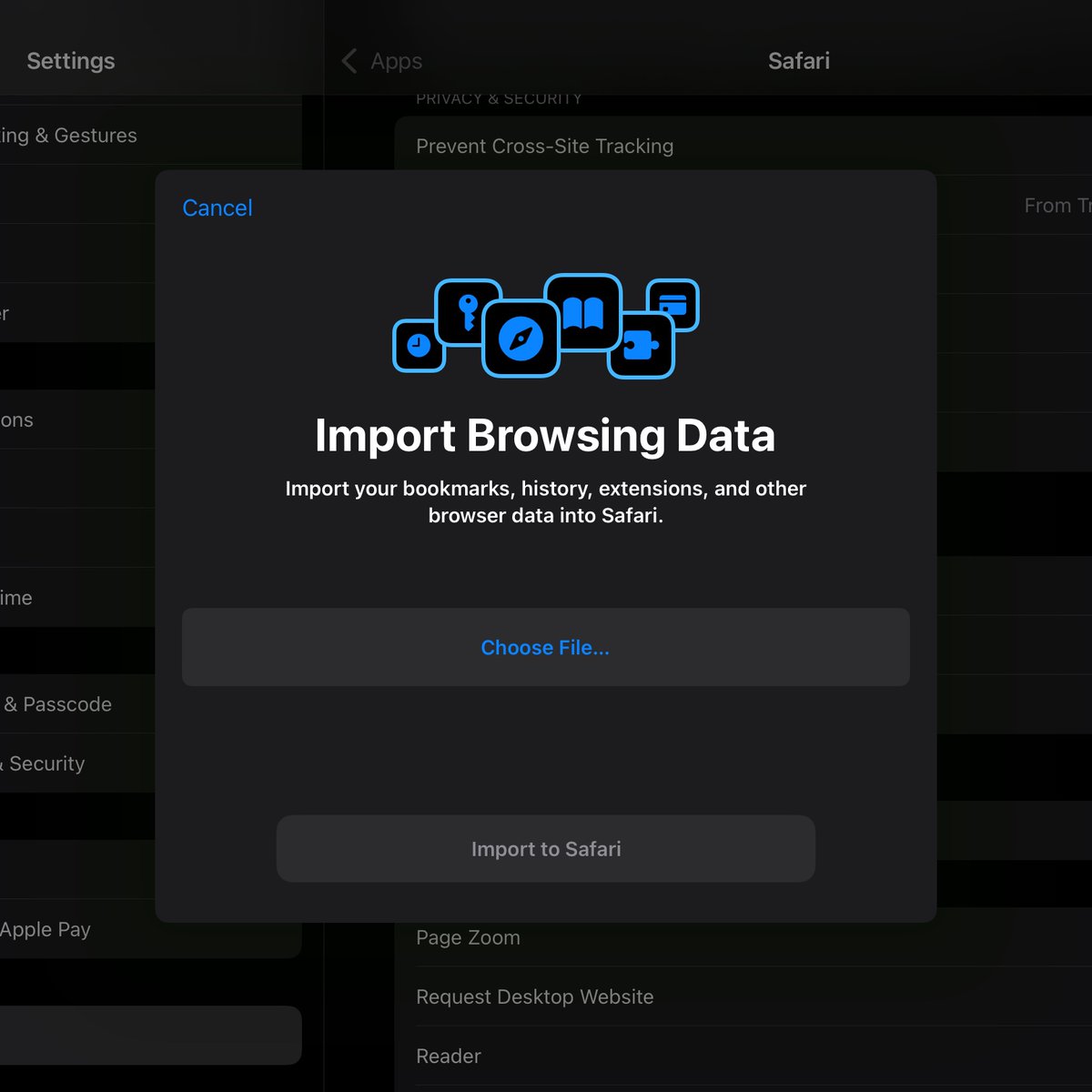Select the credit card icon in the graphic

674,305
